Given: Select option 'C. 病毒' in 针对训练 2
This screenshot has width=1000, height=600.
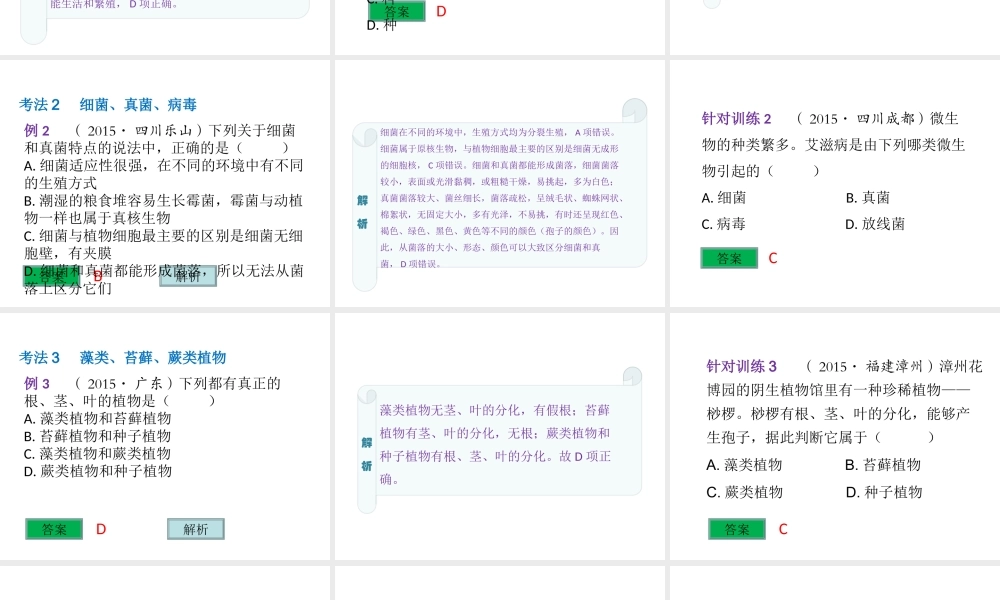Looking at the screenshot, I should pos(724,224).
